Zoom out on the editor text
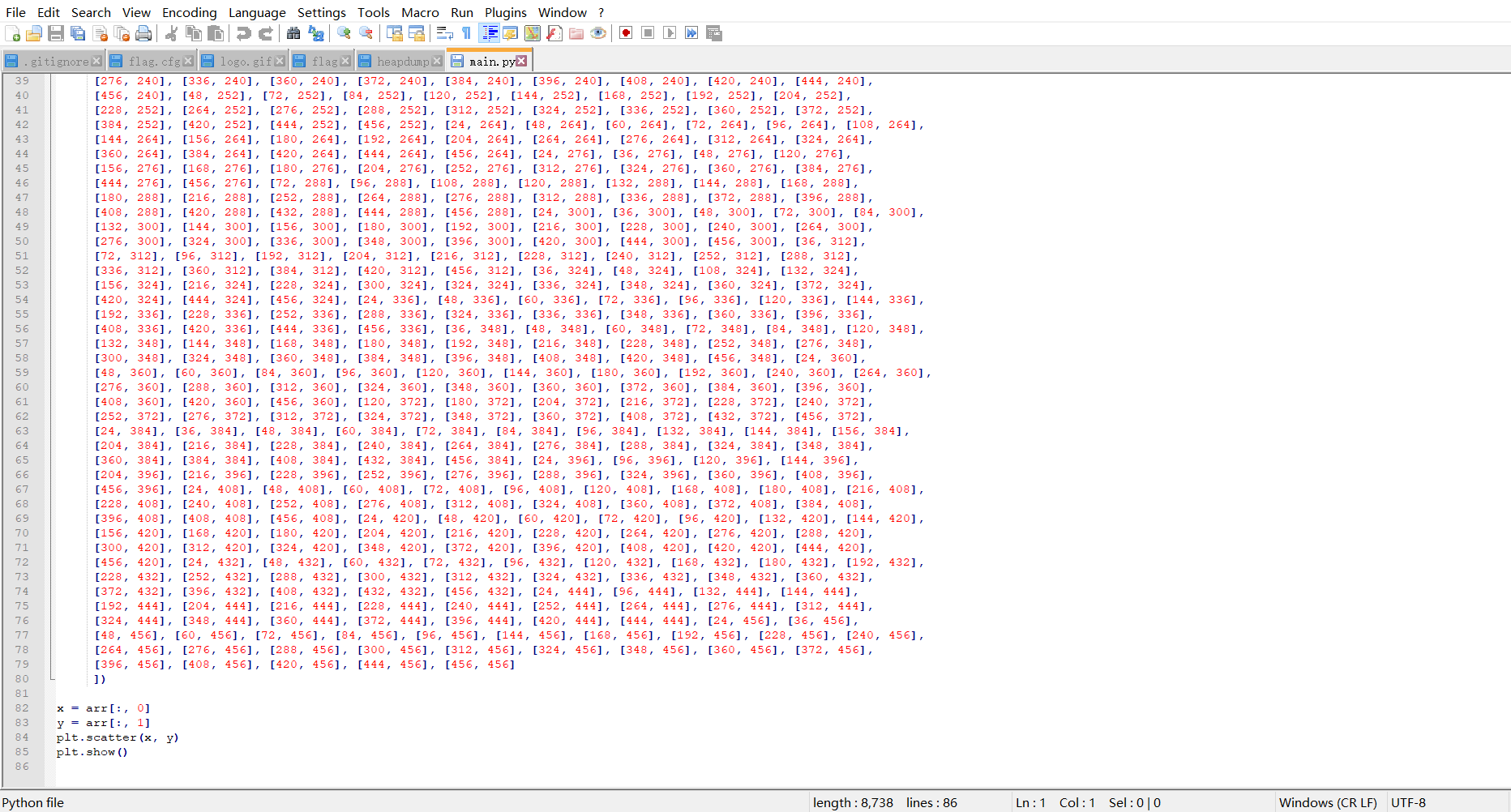1511x812 pixels. (x=366, y=33)
